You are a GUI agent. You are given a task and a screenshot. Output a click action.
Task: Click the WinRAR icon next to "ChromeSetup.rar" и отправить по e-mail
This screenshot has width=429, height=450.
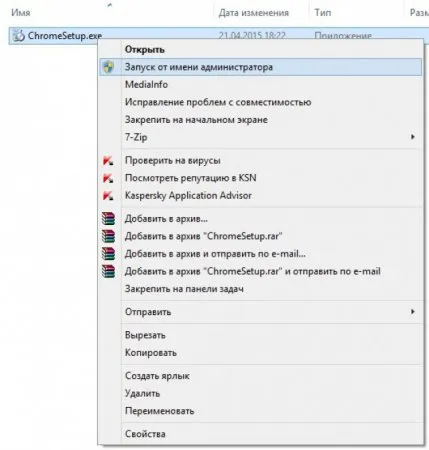pyautogui.click(x=108, y=271)
